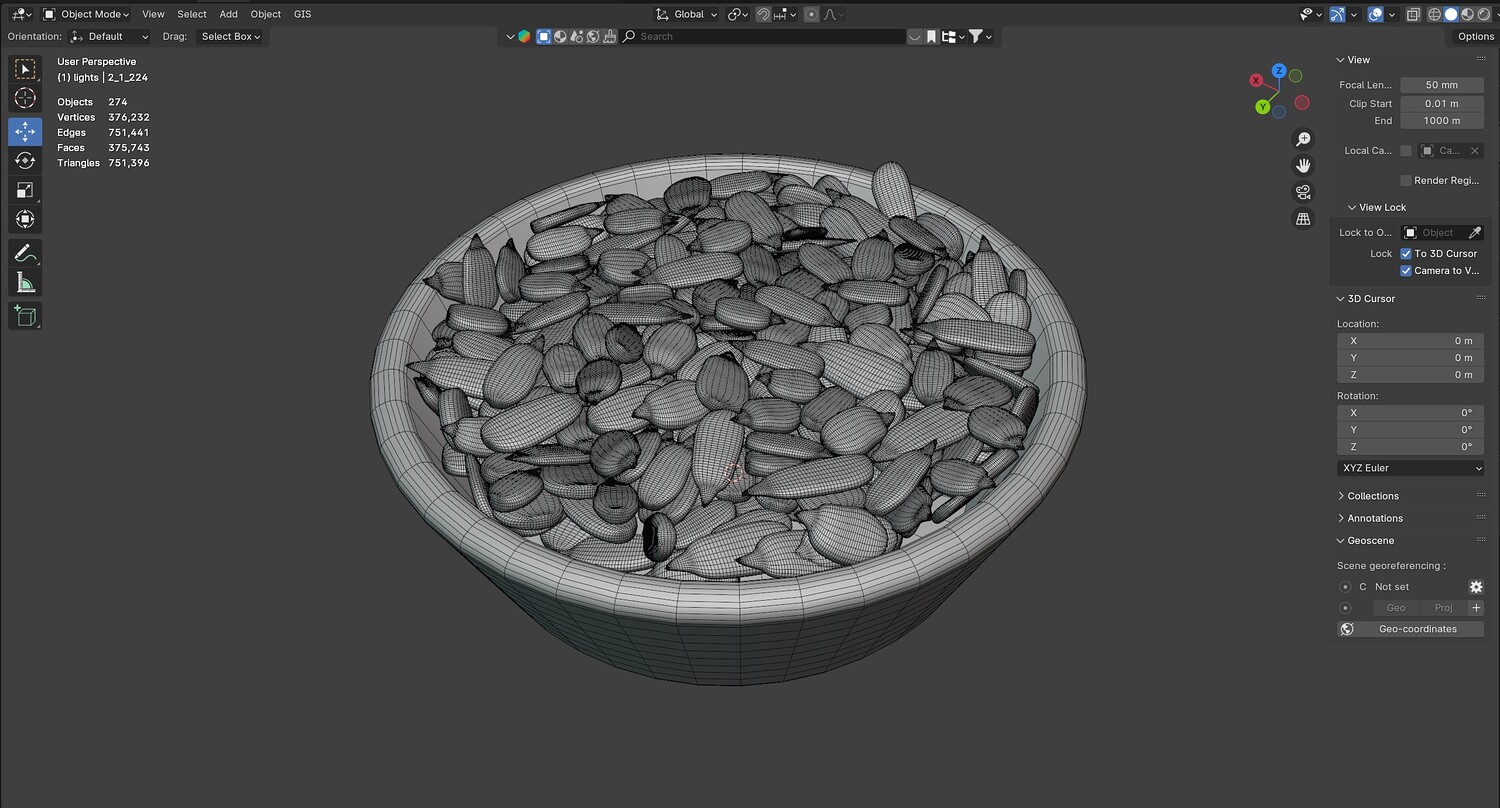
Task: Choose the Move tool
Action: (x=25, y=131)
